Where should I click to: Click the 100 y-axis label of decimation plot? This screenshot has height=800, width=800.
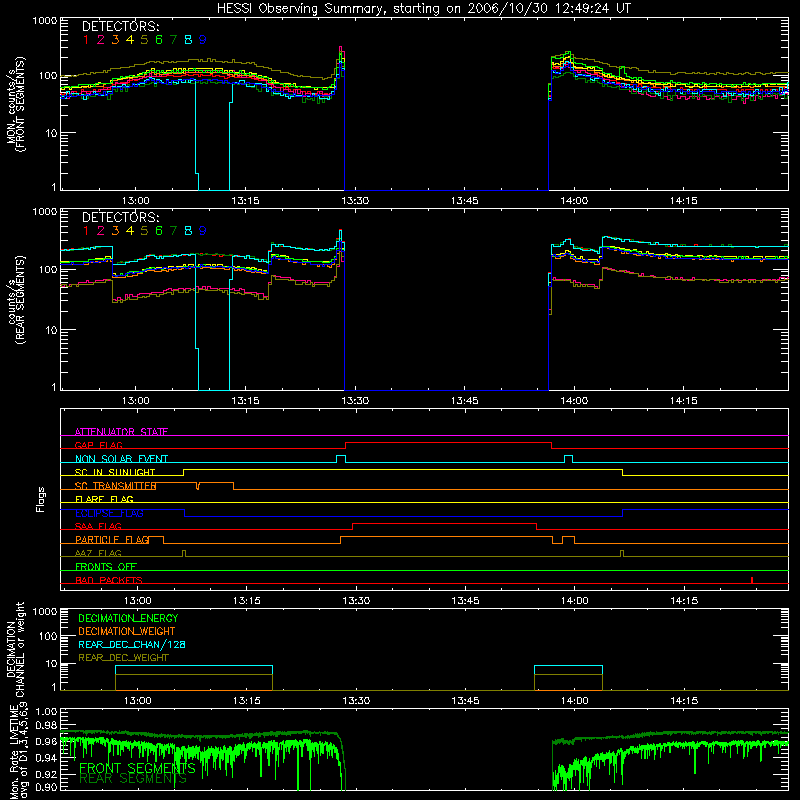click(x=48, y=636)
